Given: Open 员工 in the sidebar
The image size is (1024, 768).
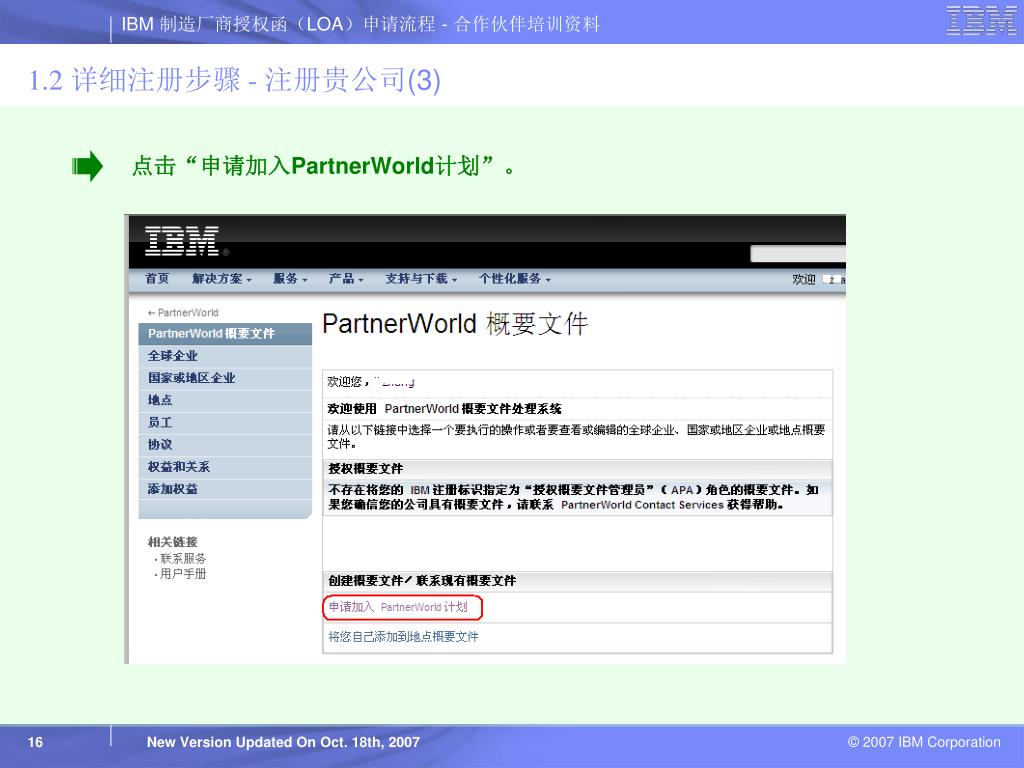Looking at the screenshot, I should (225, 423).
